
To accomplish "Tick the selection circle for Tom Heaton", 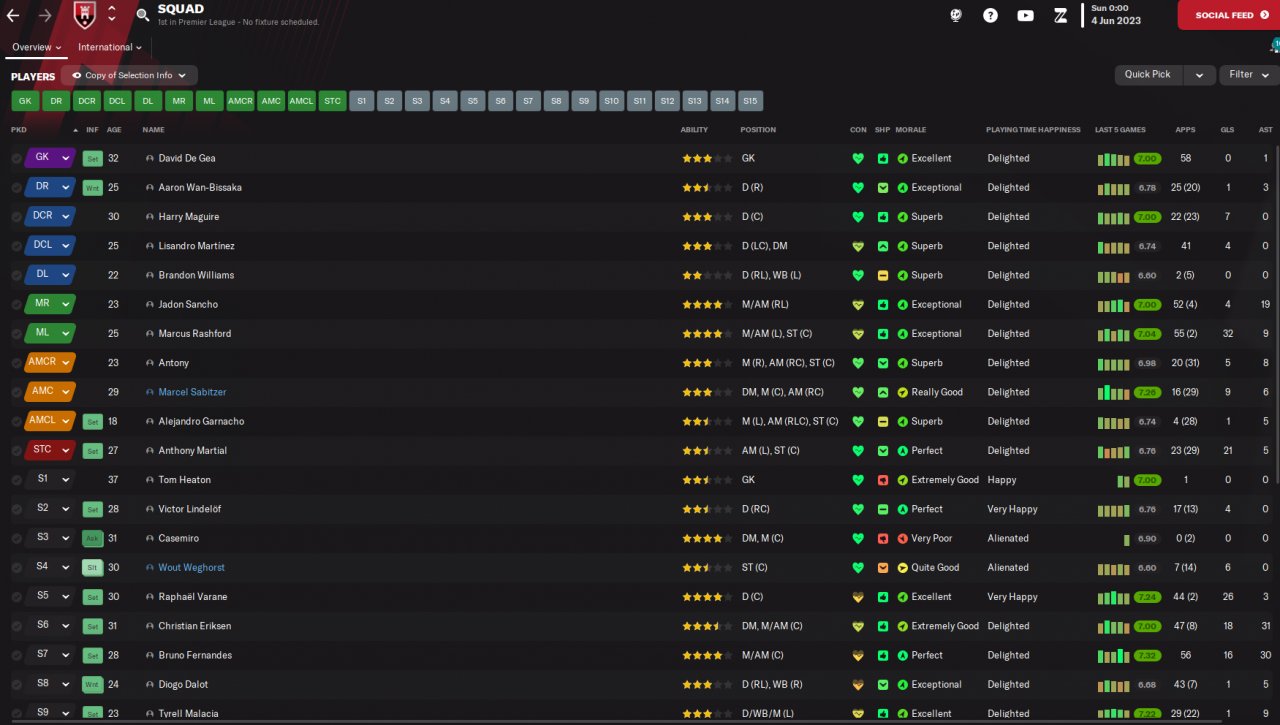I will (16, 480).
